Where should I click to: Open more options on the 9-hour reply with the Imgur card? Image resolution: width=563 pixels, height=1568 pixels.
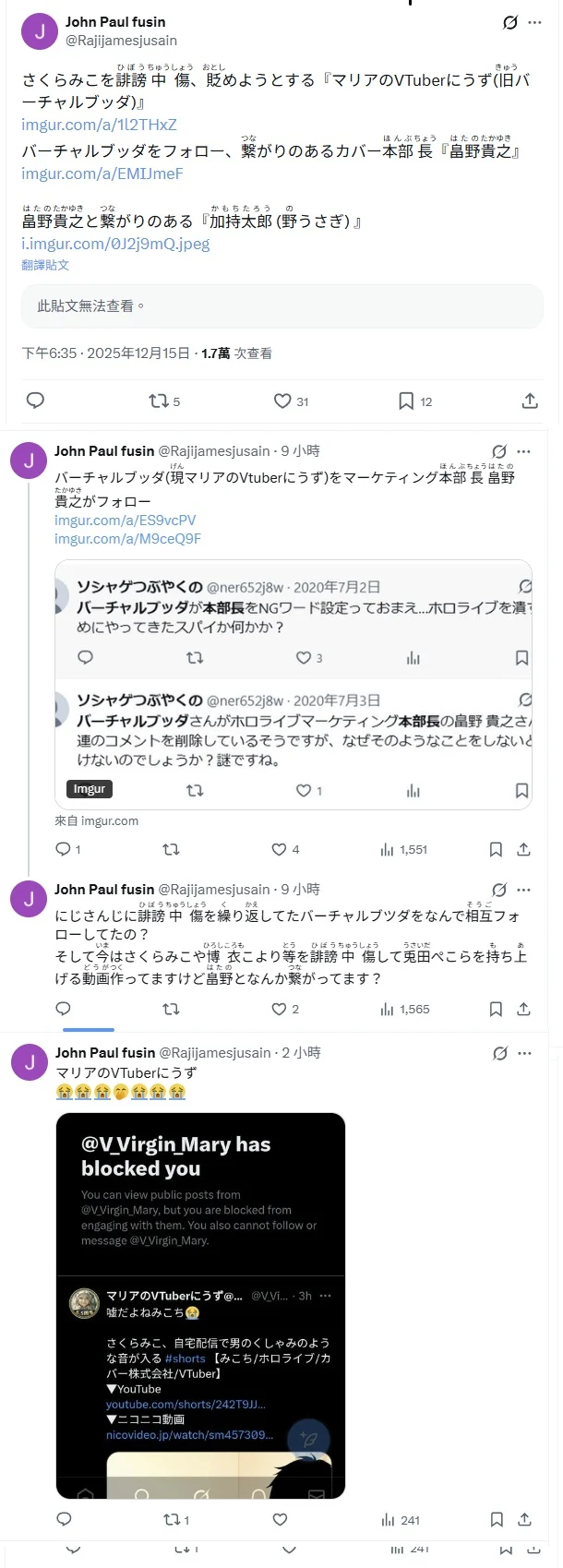[x=524, y=451]
